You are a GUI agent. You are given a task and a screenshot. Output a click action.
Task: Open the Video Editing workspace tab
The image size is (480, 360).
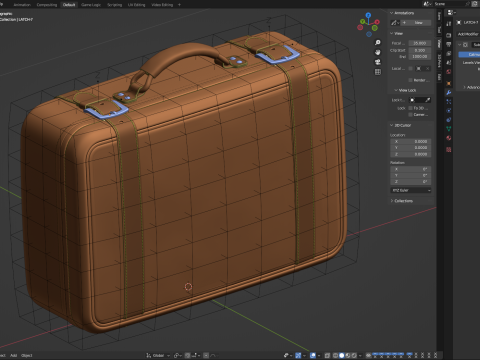(x=162, y=5)
